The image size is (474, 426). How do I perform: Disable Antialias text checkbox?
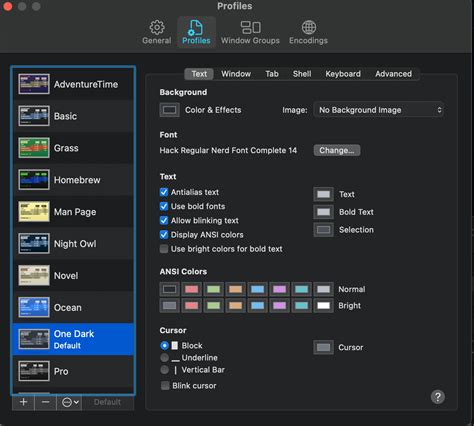164,192
